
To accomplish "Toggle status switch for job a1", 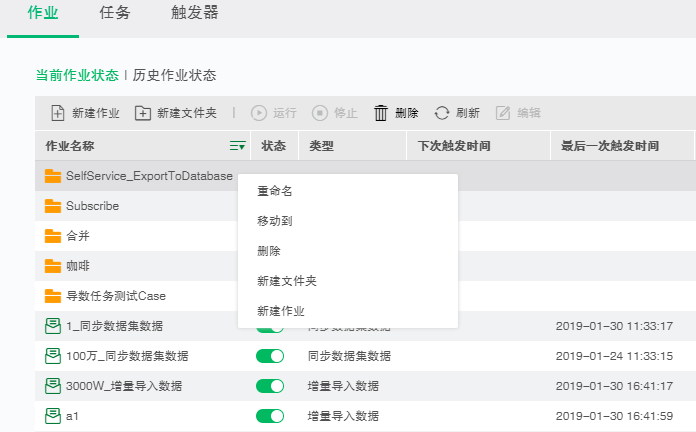I will tap(270, 416).
